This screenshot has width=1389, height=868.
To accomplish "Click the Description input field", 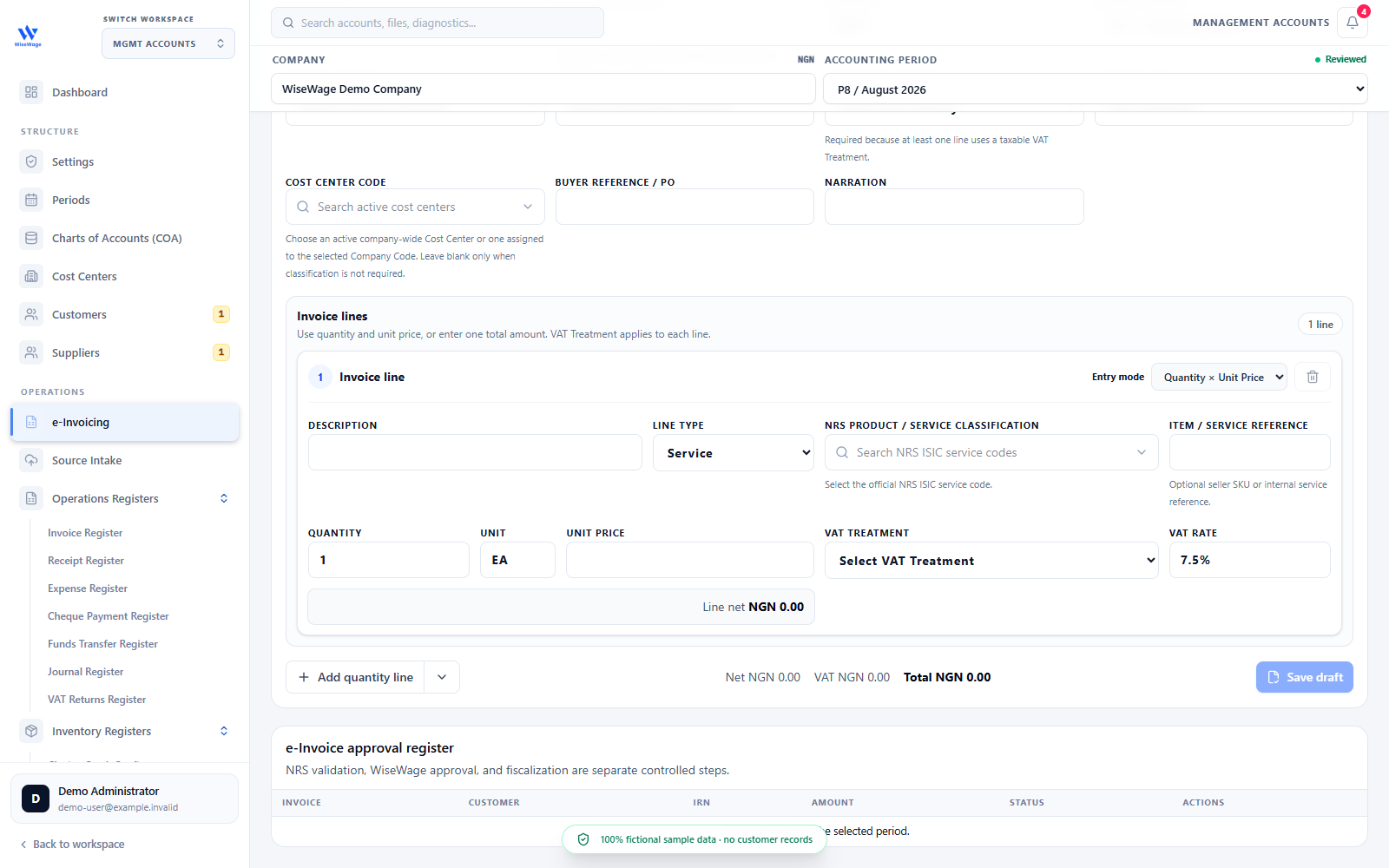I will (x=475, y=452).
